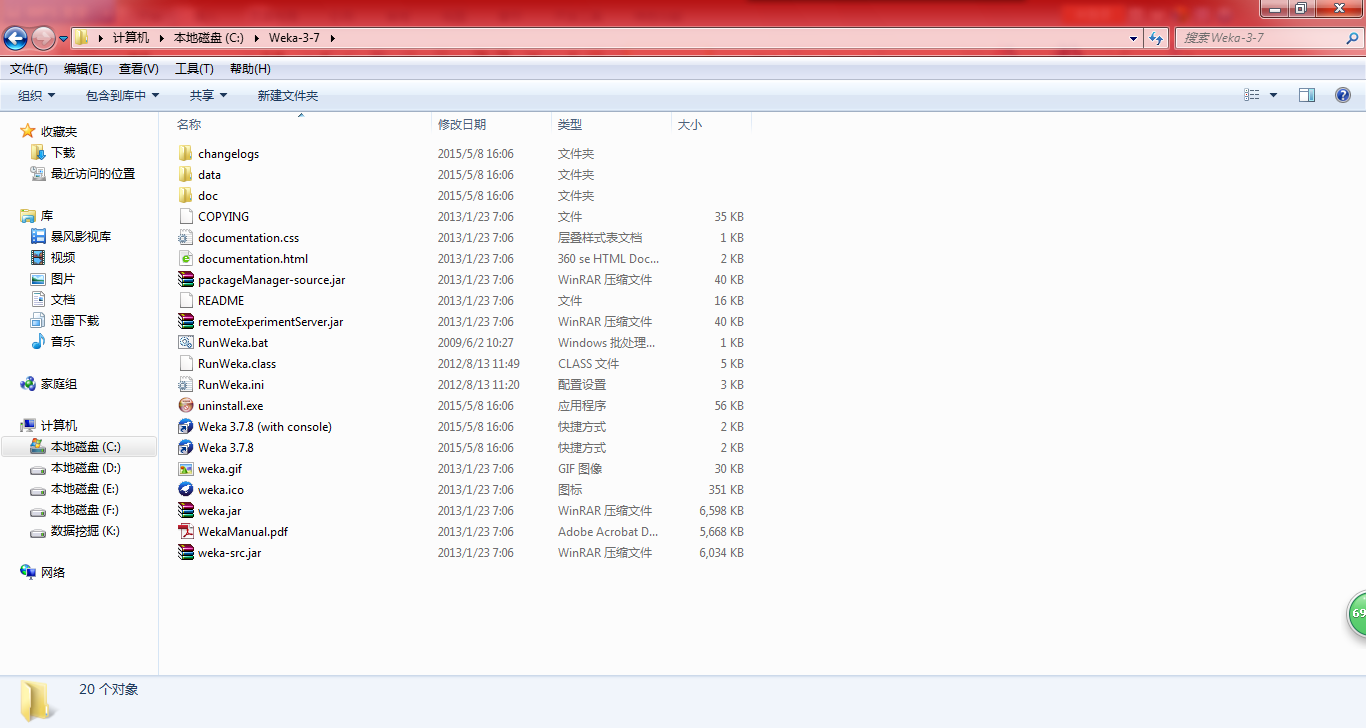The width and height of the screenshot is (1366, 728).
Task: Open the 包含到库中 dropdown
Action: click(123, 95)
